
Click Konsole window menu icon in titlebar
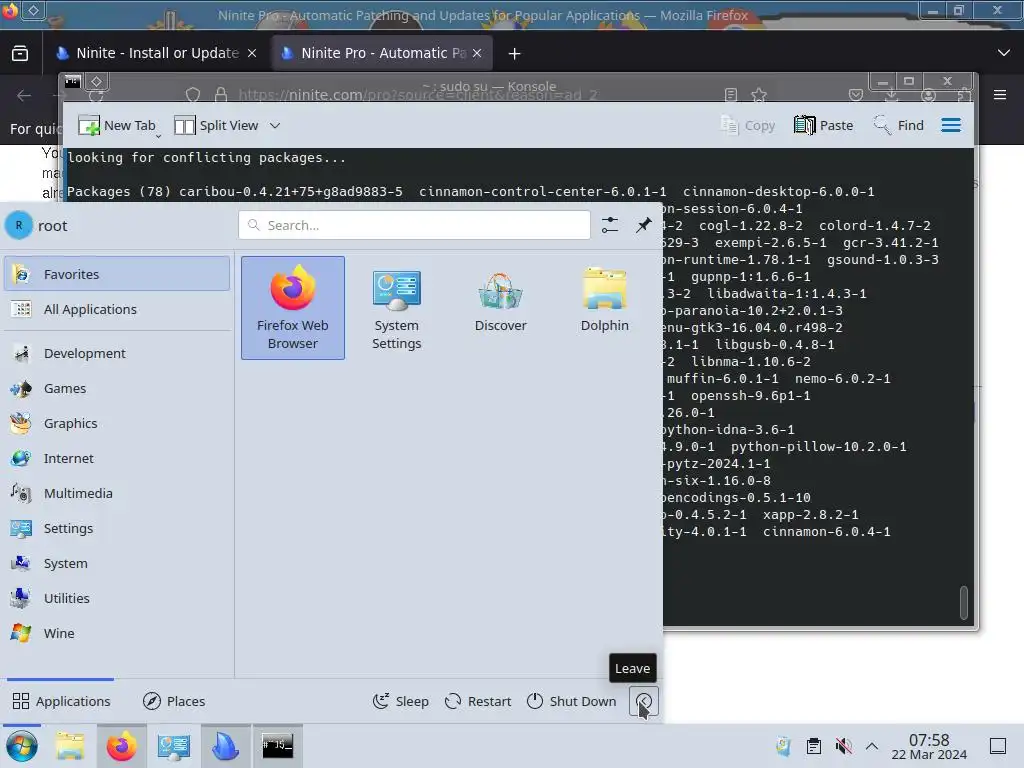tap(72, 82)
